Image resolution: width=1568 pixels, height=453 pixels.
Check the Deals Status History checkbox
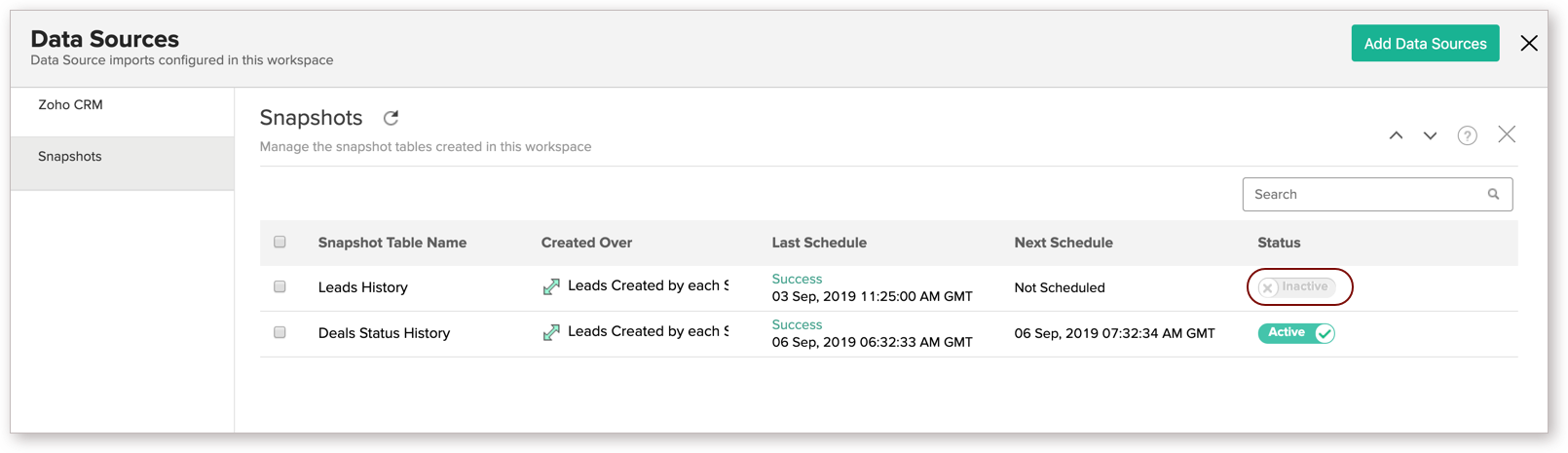pos(280,332)
